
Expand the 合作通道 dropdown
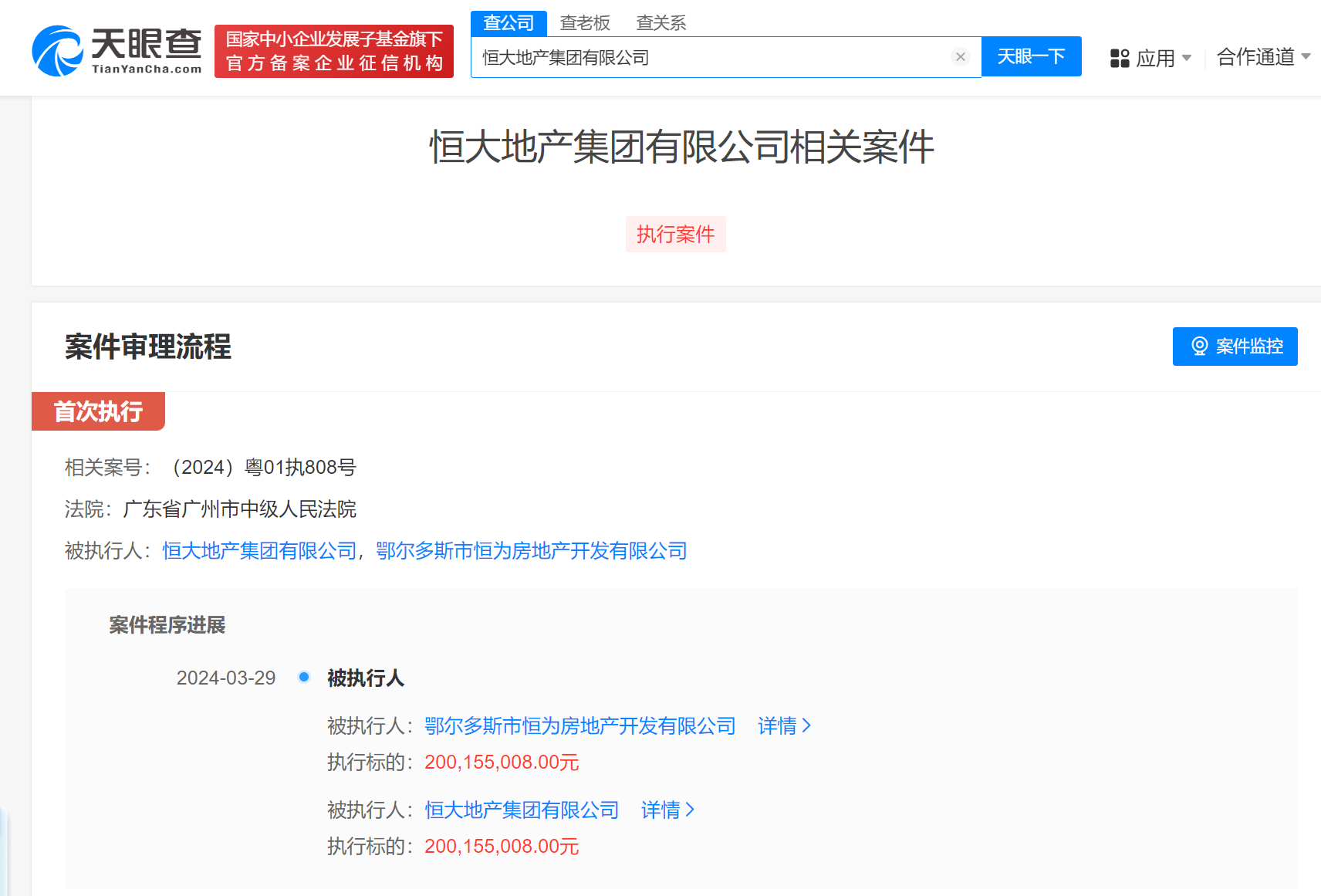point(1264,57)
